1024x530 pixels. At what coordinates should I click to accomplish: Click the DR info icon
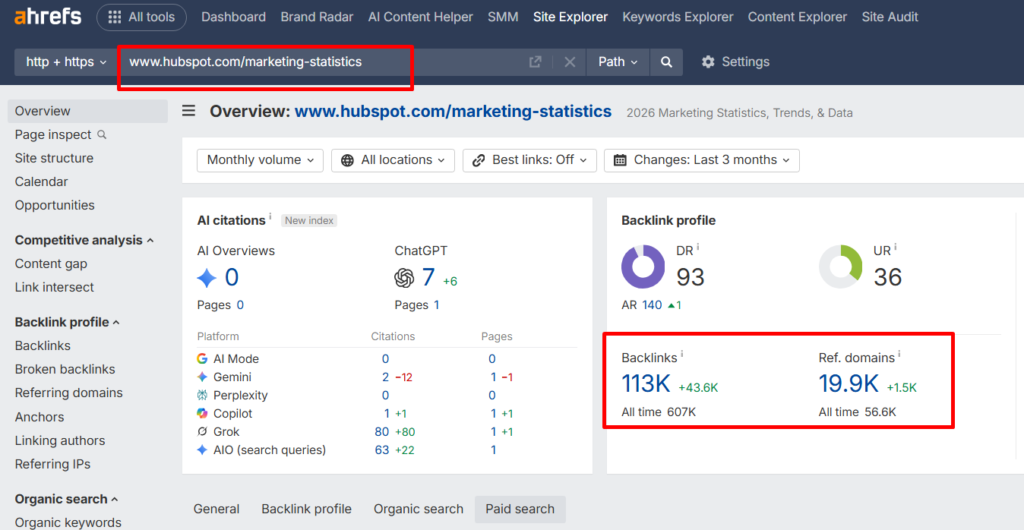point(697,247)
